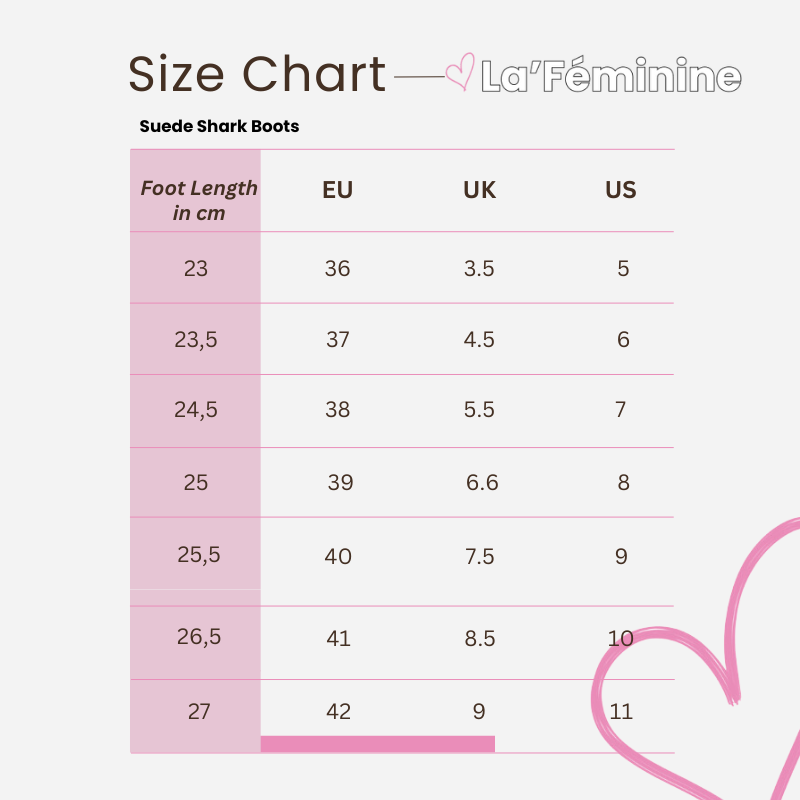Image resolution: width=800 pixels, height=800 pixels.
Task: Click the 23,5 foot length cell
Action: point(196,340)
